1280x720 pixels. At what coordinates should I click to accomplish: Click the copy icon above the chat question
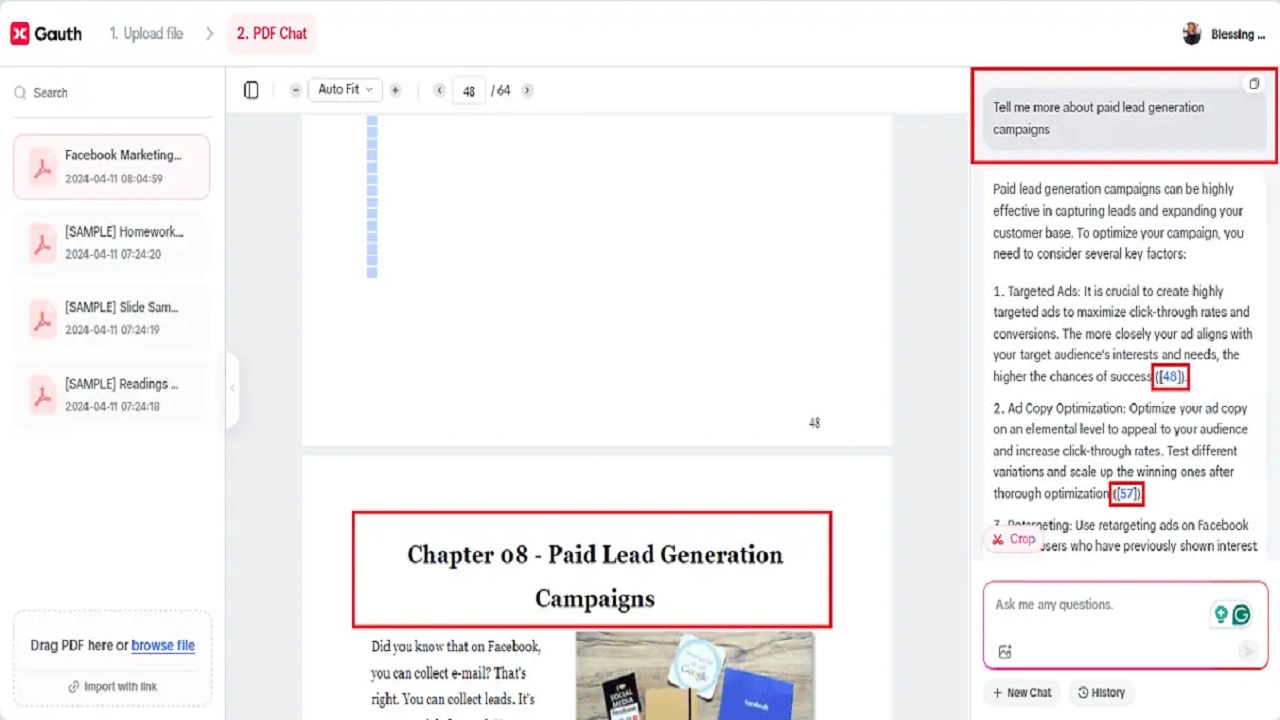tap(1254, 84)
